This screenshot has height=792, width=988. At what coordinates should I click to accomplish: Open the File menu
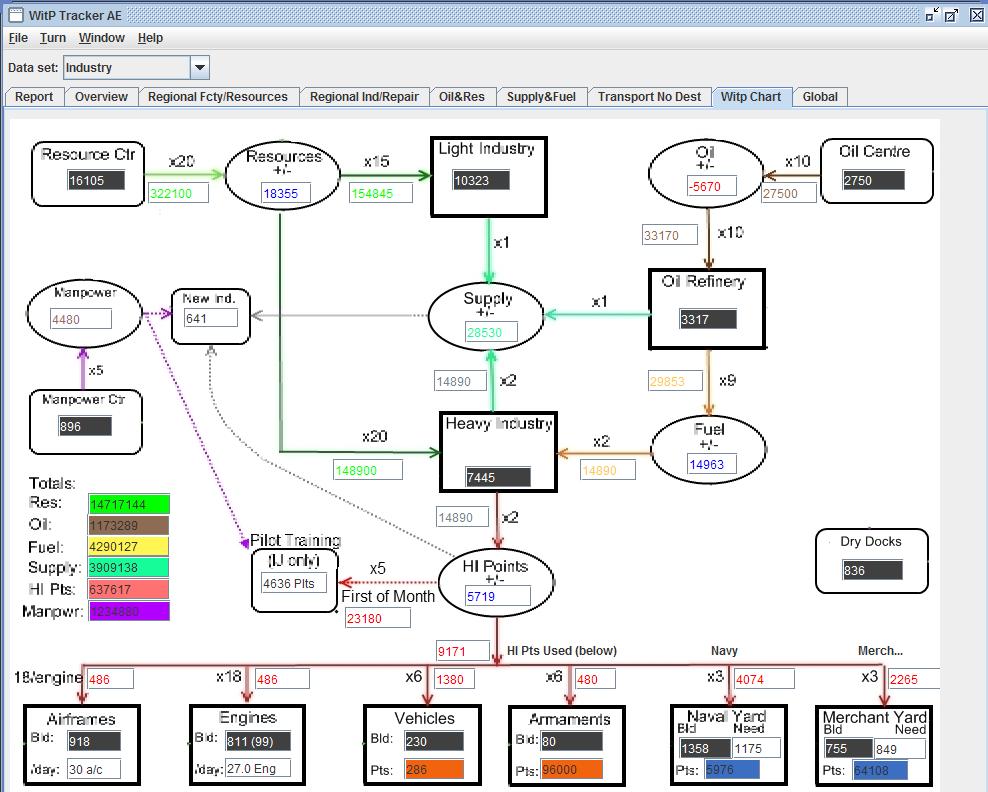18,38
